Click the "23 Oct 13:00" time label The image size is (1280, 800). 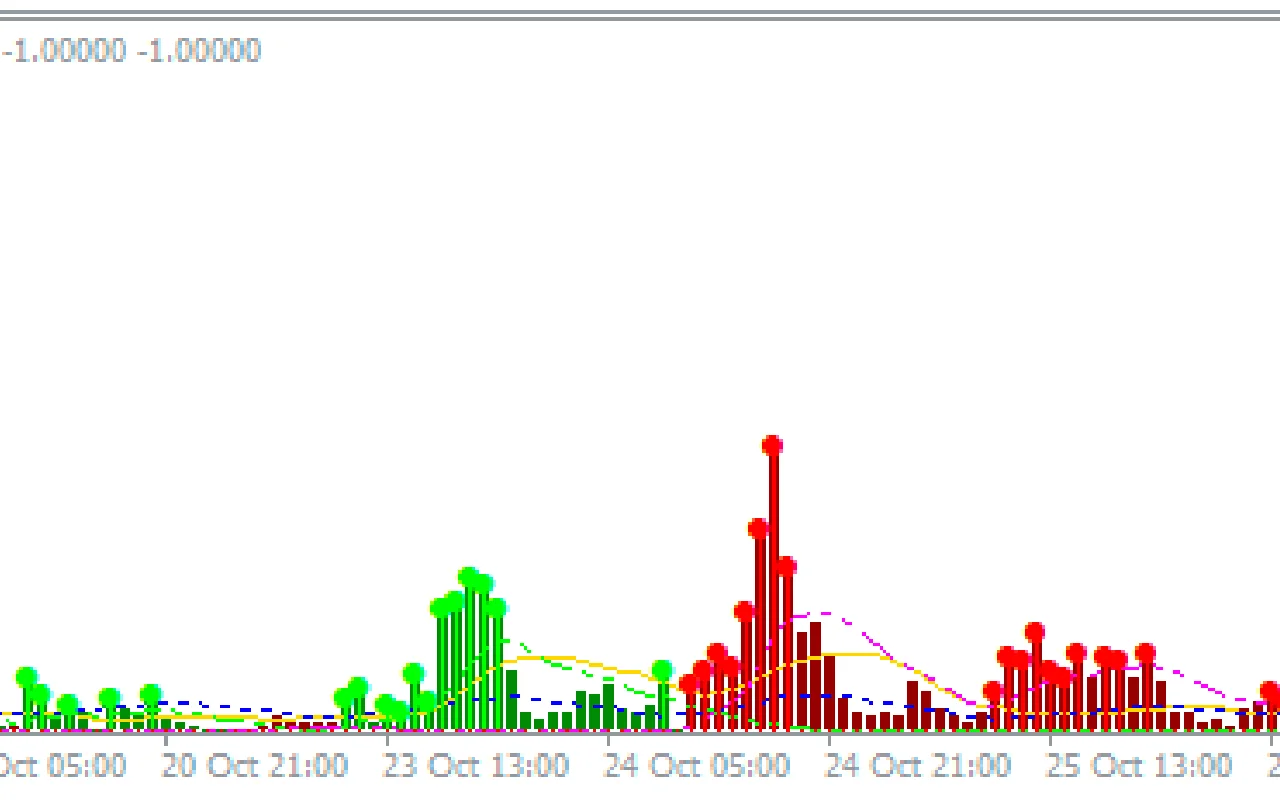click(477, 767)
